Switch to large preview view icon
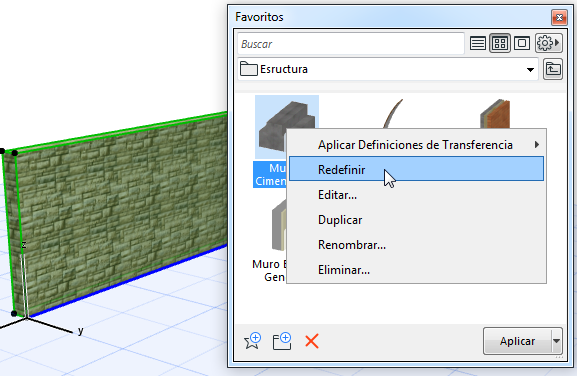The height and width of the screenshot is (376, 577). pyautogui.click(x=522, y=44)
